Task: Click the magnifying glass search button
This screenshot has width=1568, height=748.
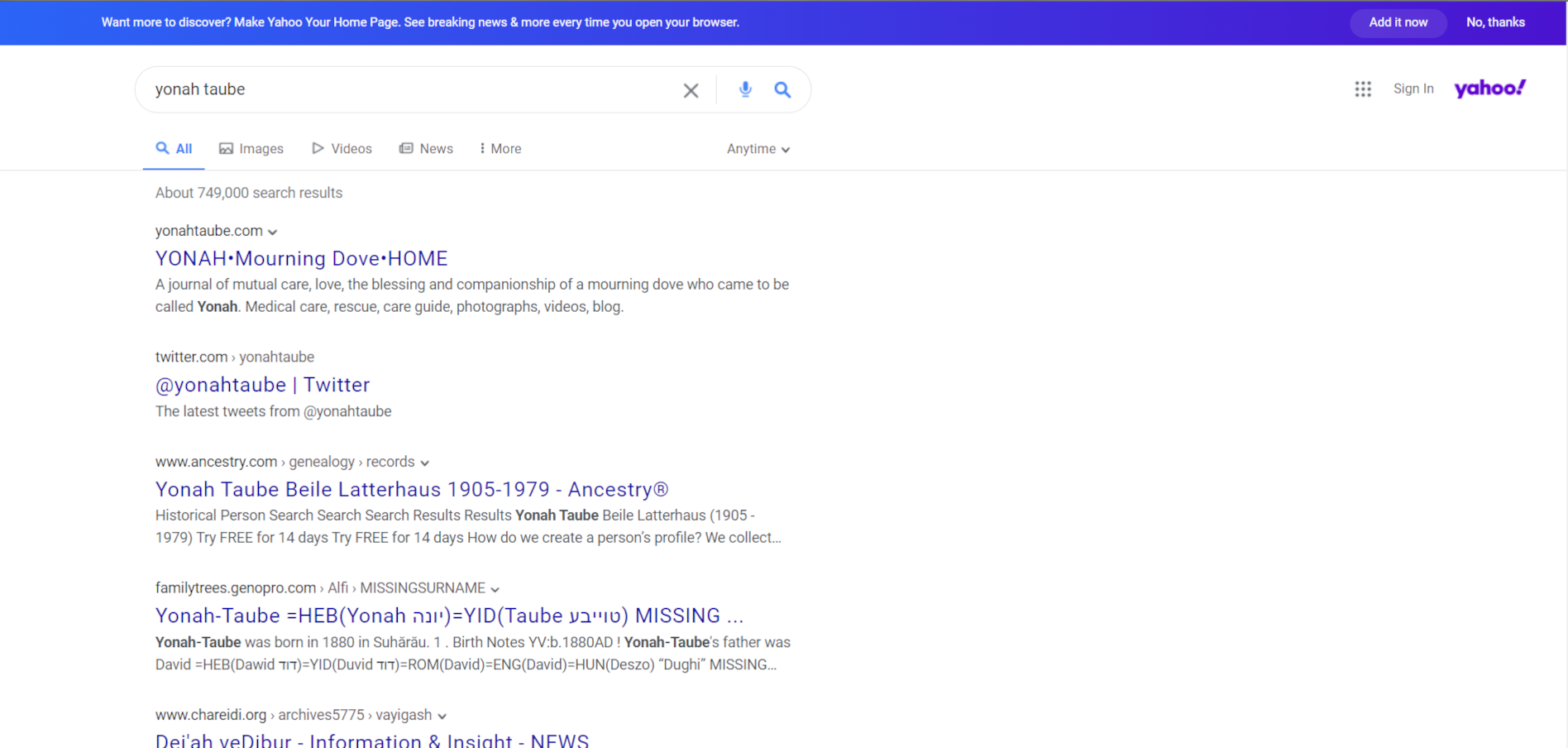Action: click(x=782, y=89)
